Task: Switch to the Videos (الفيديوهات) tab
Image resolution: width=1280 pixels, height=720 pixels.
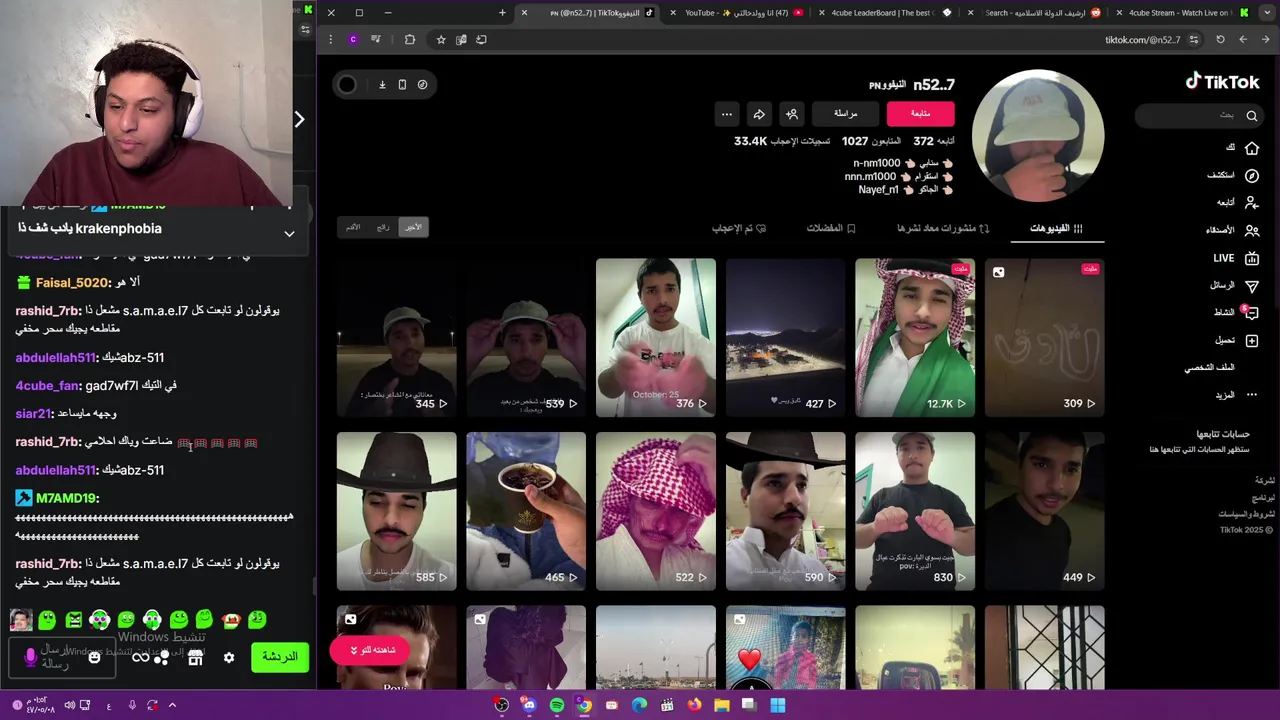Action: pyautogui.click(x=1056, y=229)
